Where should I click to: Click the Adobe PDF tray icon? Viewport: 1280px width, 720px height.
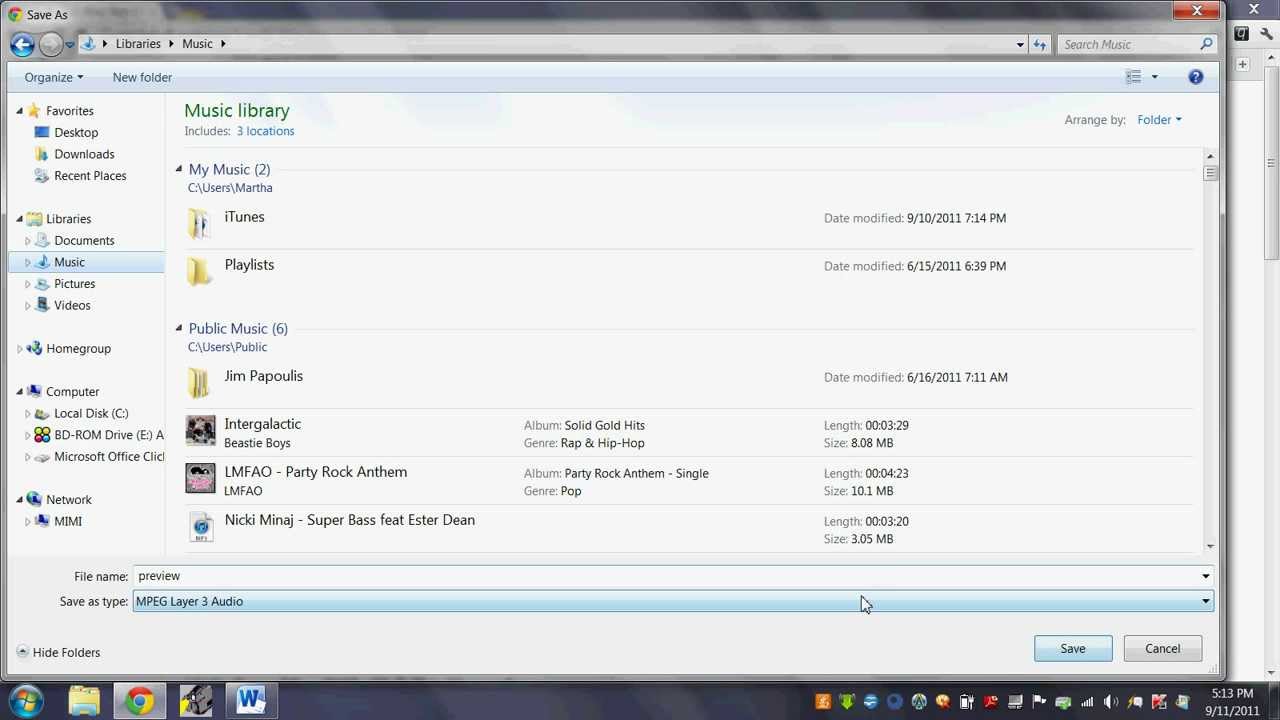point(991,702)
